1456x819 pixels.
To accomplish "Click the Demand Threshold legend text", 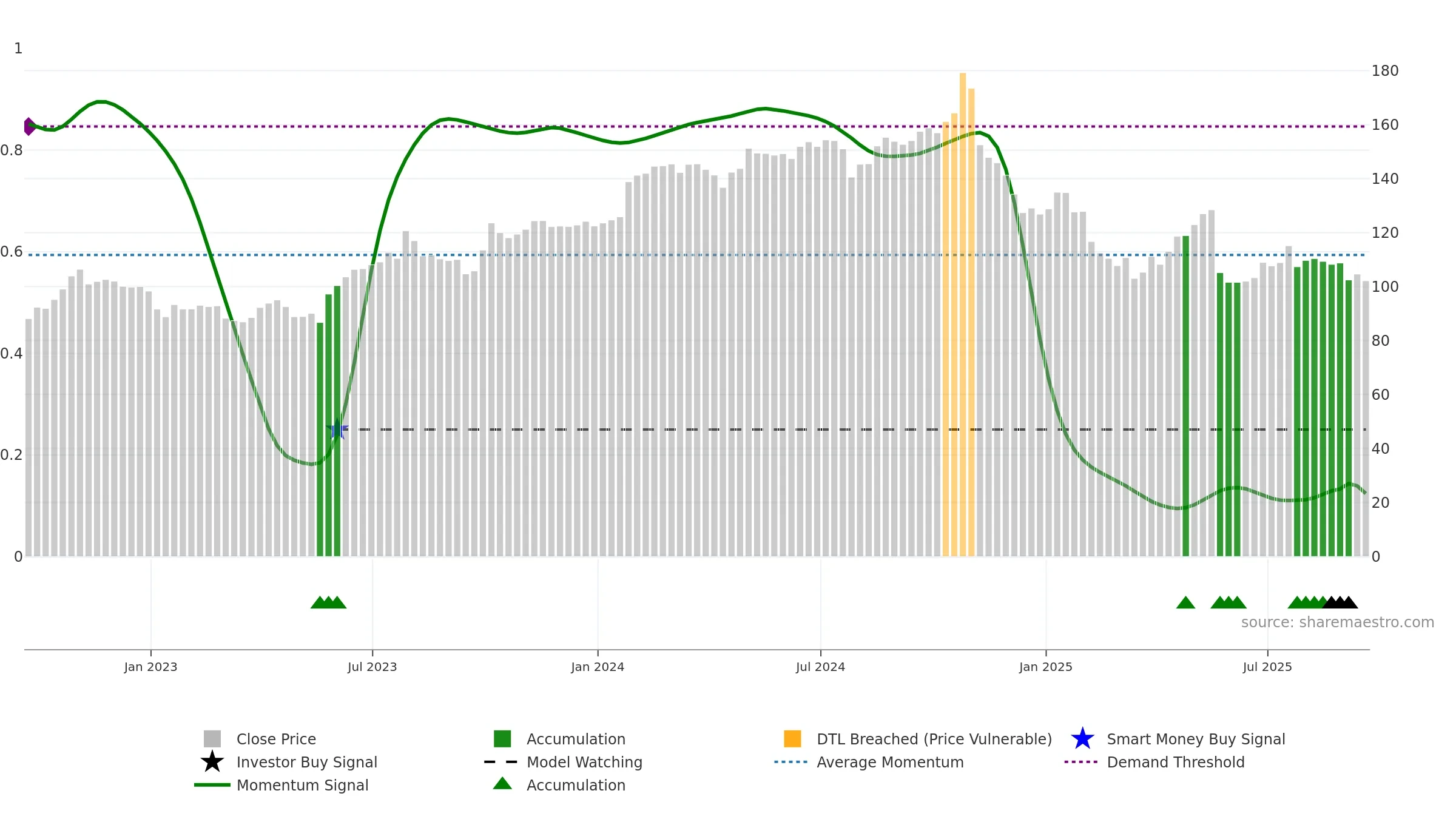I will coord(1176,763).
